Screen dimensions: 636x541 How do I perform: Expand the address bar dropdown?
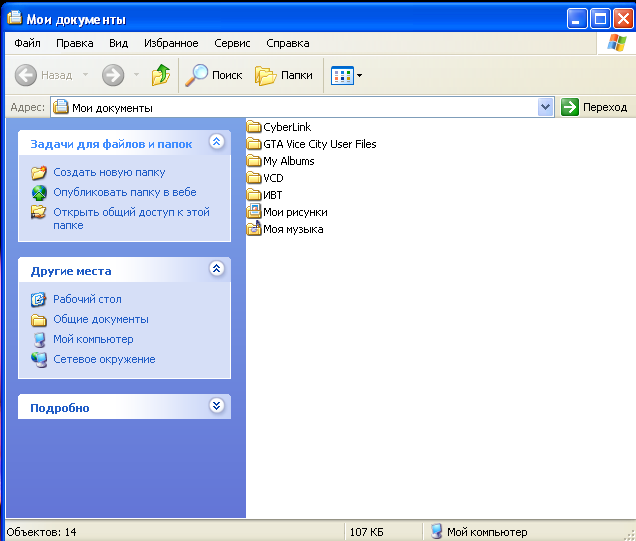click(546, 107)
